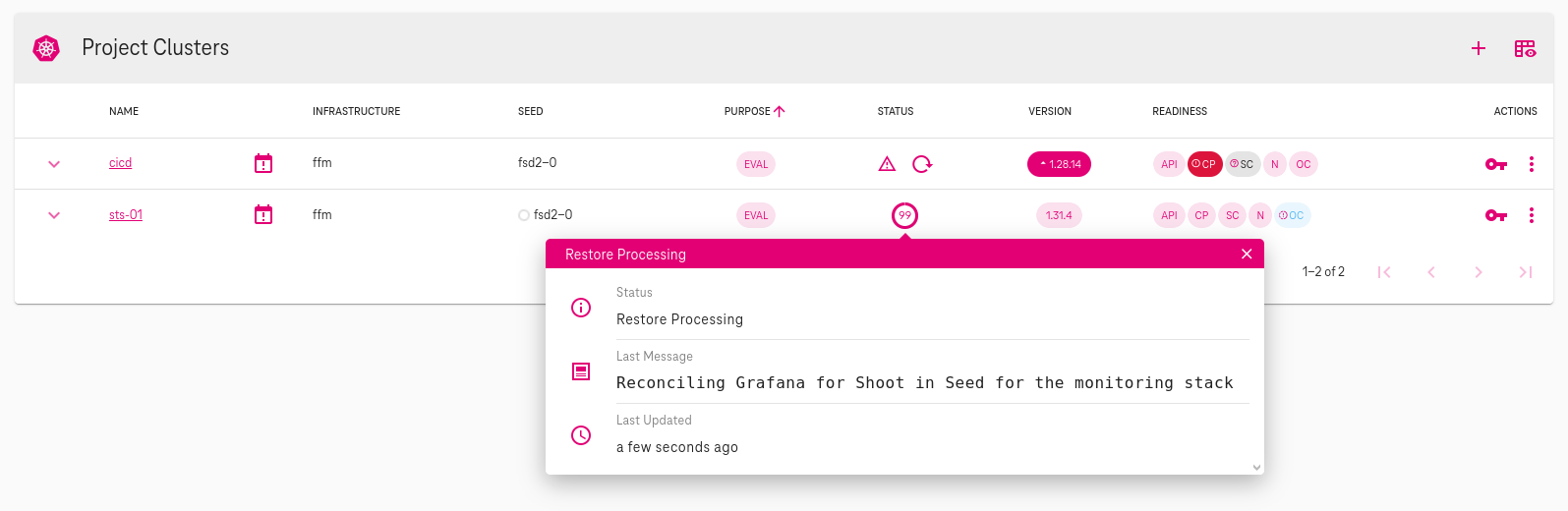Open the table settings icon

click(1525, 48)
